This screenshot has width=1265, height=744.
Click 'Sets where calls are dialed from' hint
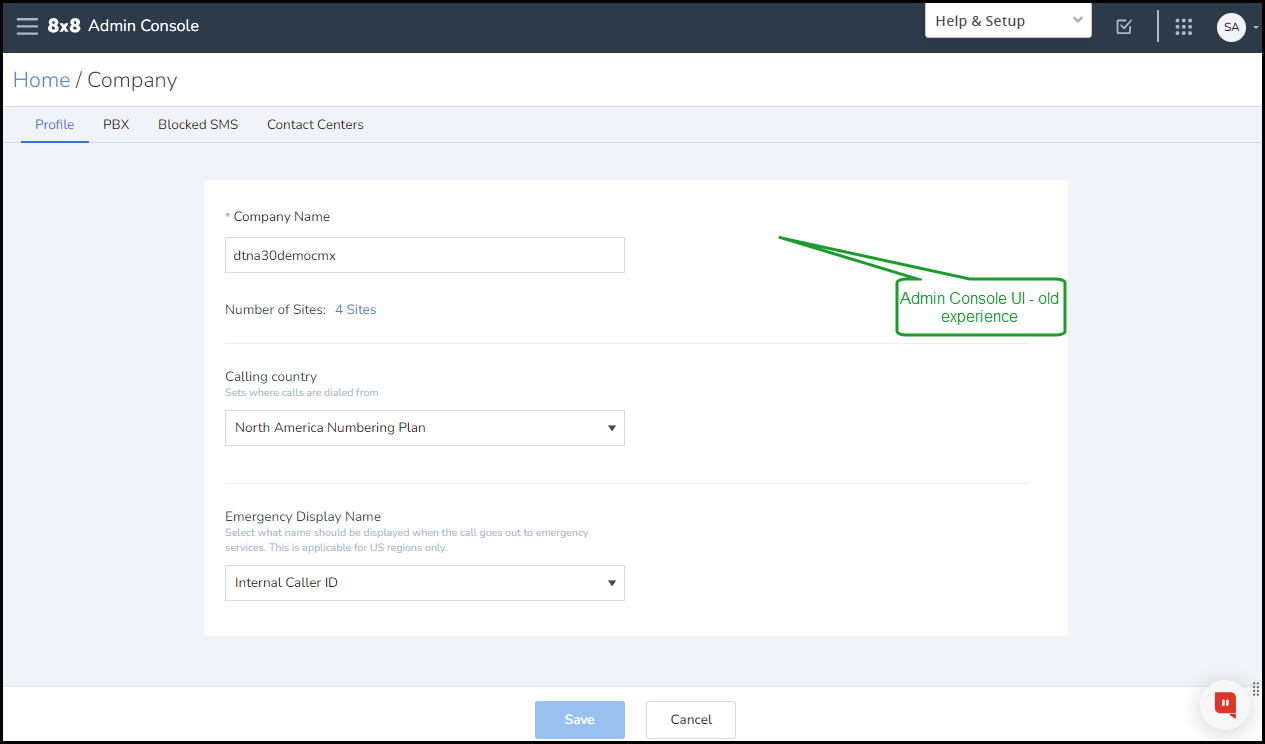point(302,393)
